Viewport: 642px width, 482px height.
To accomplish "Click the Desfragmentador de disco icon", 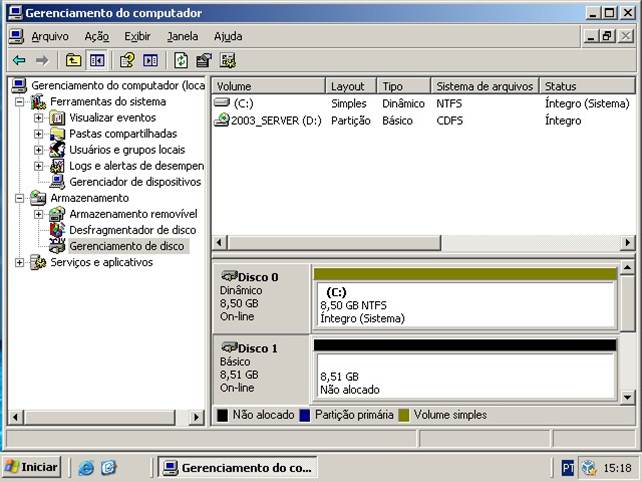I will pos(57,230).
